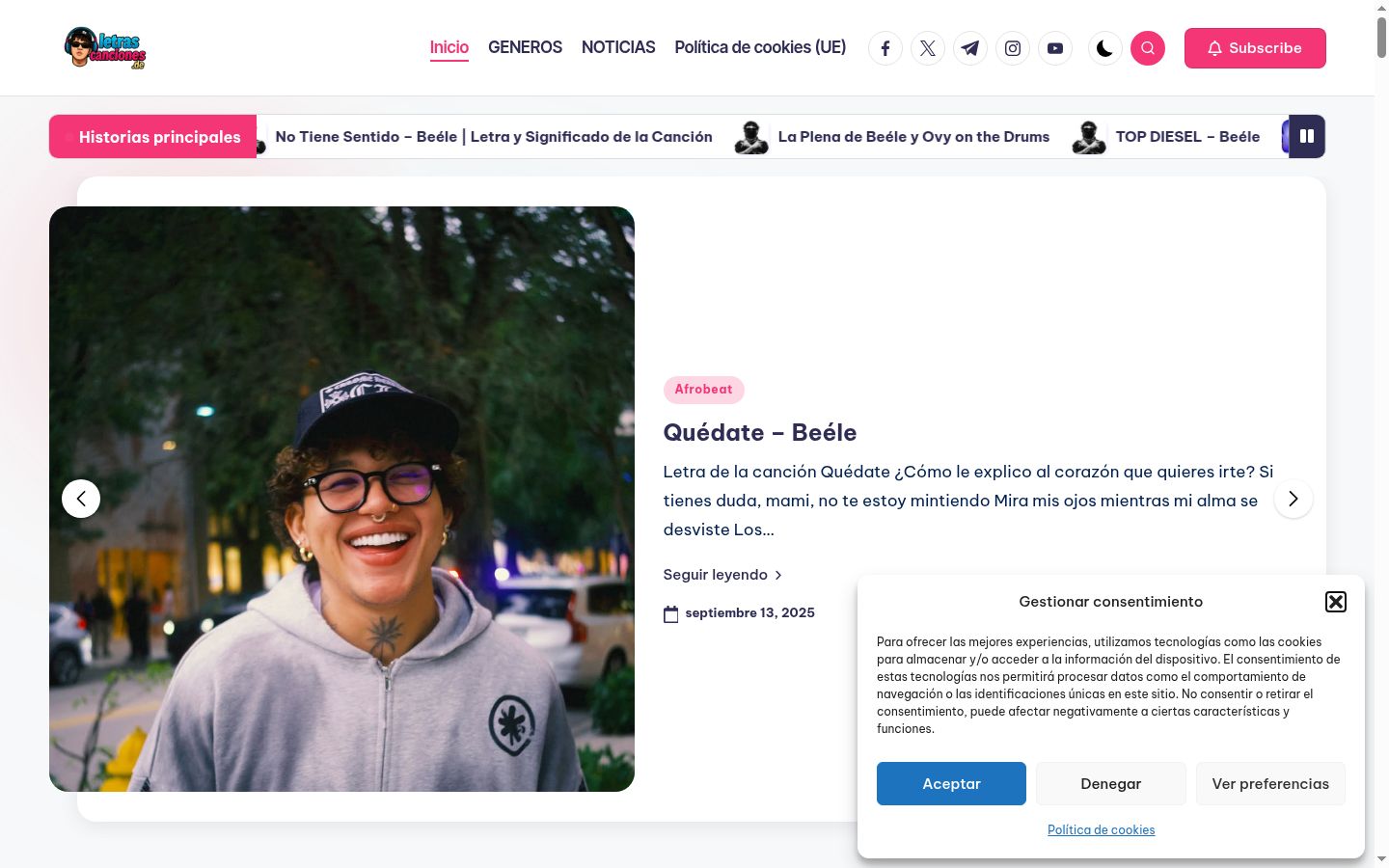Open ticker story La Plena de Beéle
1389x868 pixels.
pyautogui.click(x=913, y=137)
